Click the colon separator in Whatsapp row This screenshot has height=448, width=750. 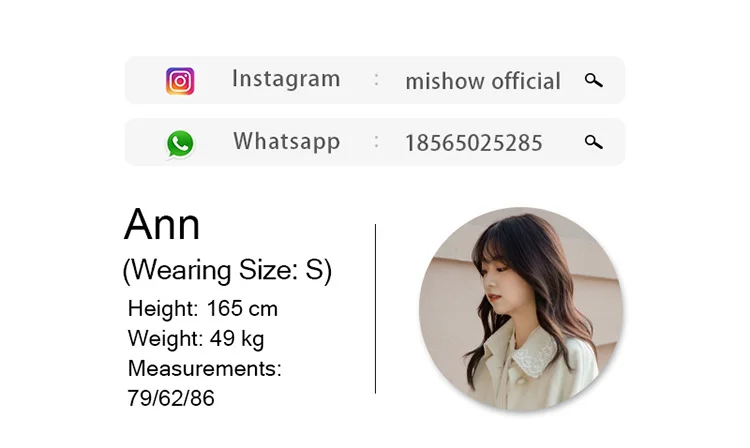tap(376, 142)
